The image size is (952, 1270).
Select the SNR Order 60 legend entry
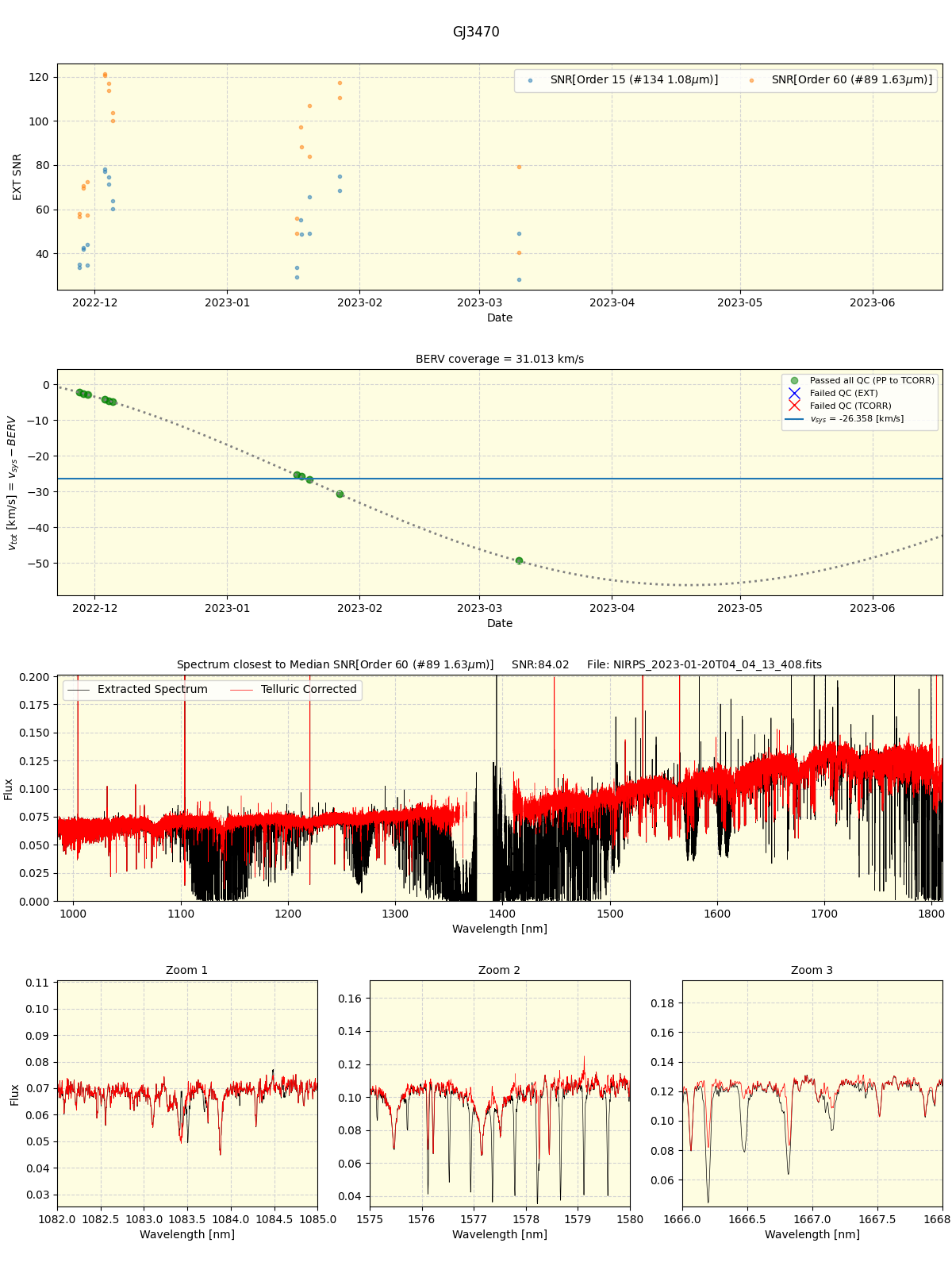pyautogui.click(x=839, y=80)
